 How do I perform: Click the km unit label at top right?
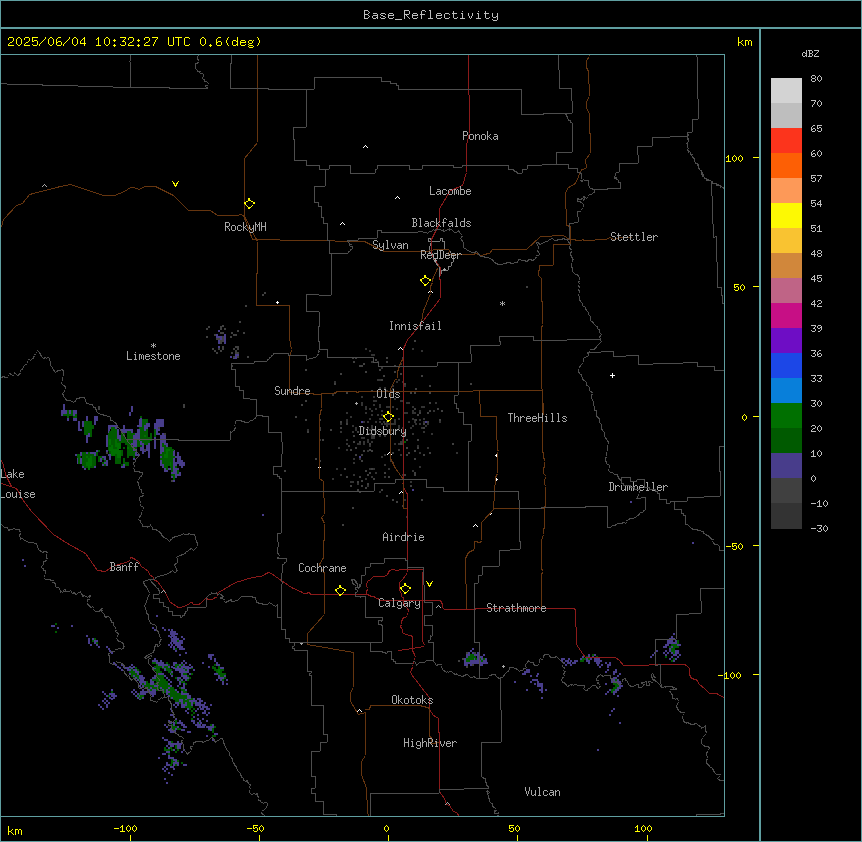click(744, 42)
